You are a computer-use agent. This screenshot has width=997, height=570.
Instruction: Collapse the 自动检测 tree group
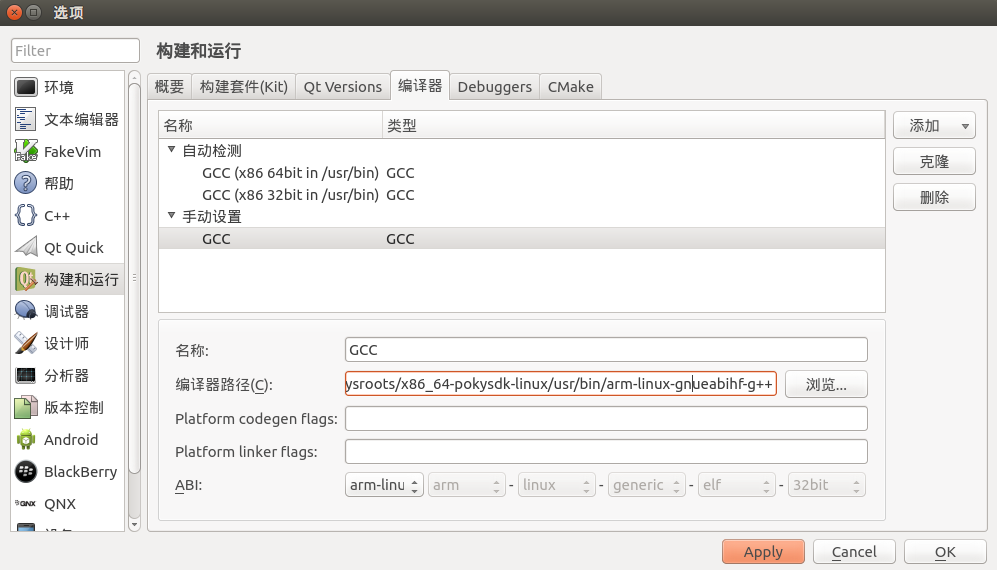pos(171,150)
